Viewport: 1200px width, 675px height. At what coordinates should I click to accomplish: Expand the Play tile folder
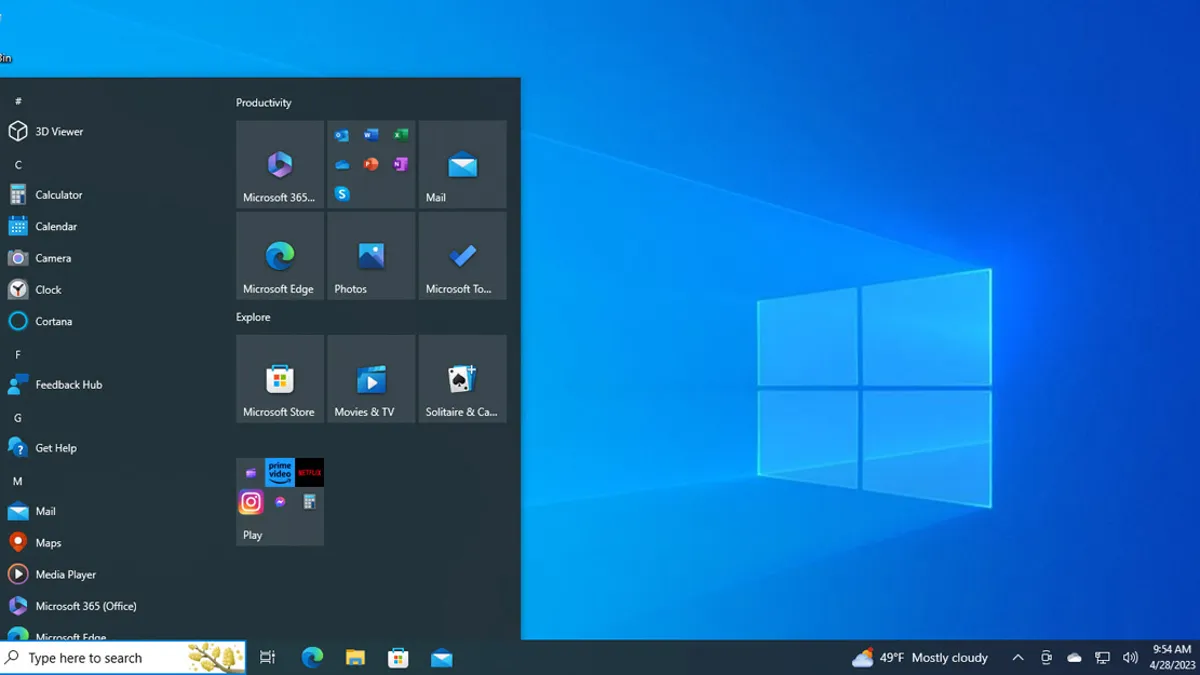(280, 502)
